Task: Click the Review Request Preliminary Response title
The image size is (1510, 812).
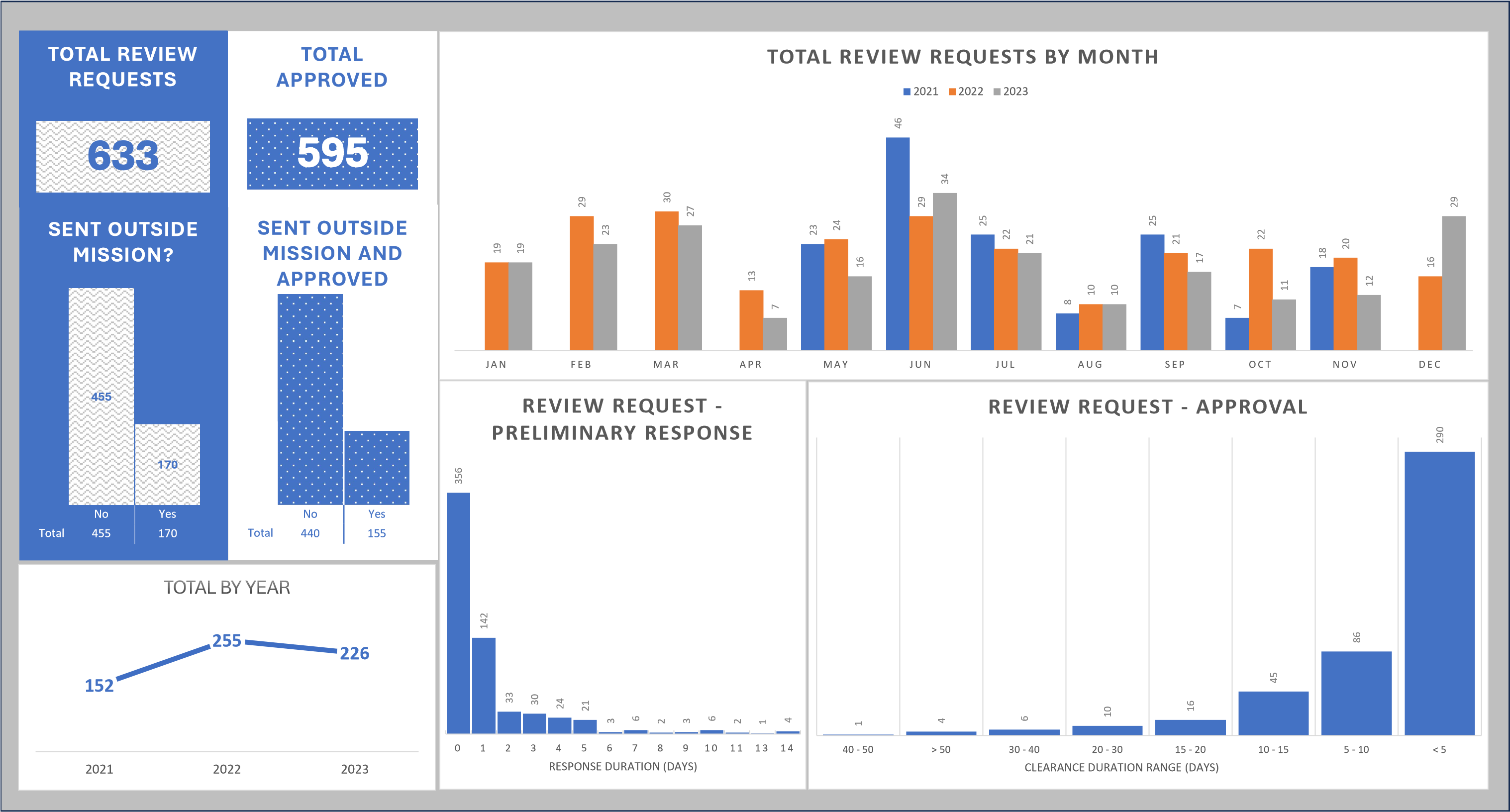Action: click(x=622, y=419)
